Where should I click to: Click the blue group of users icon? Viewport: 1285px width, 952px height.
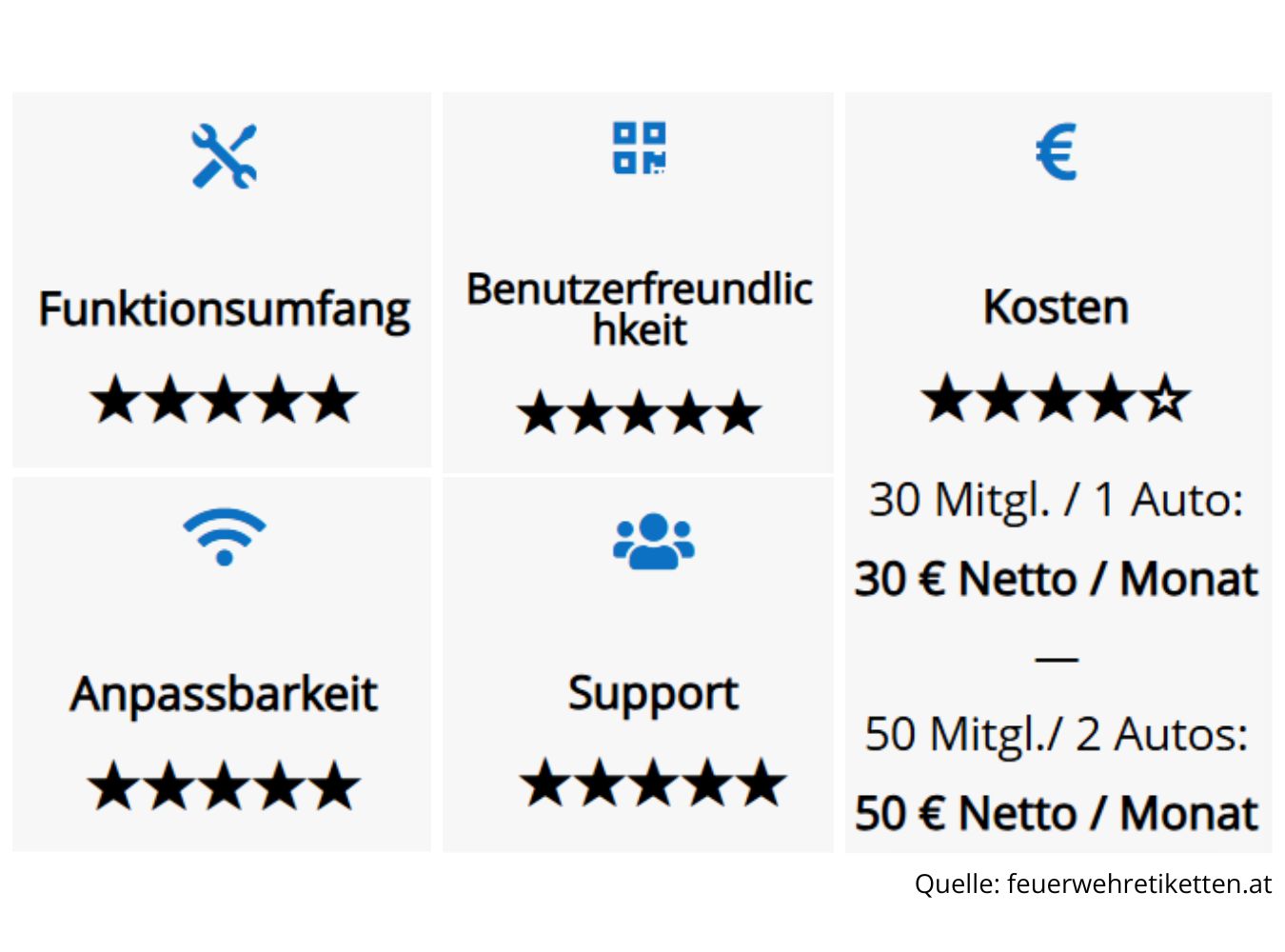(654, 541)
